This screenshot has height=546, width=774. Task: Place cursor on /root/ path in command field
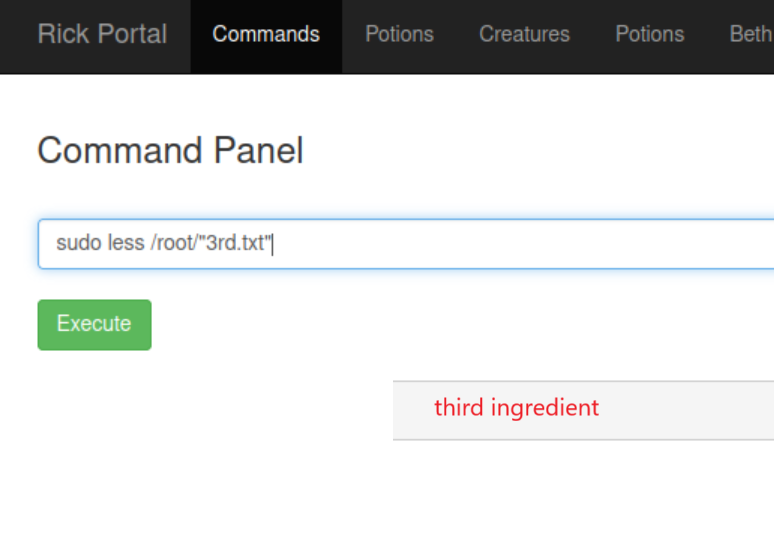pyautogui.click(x=174, y=243)
